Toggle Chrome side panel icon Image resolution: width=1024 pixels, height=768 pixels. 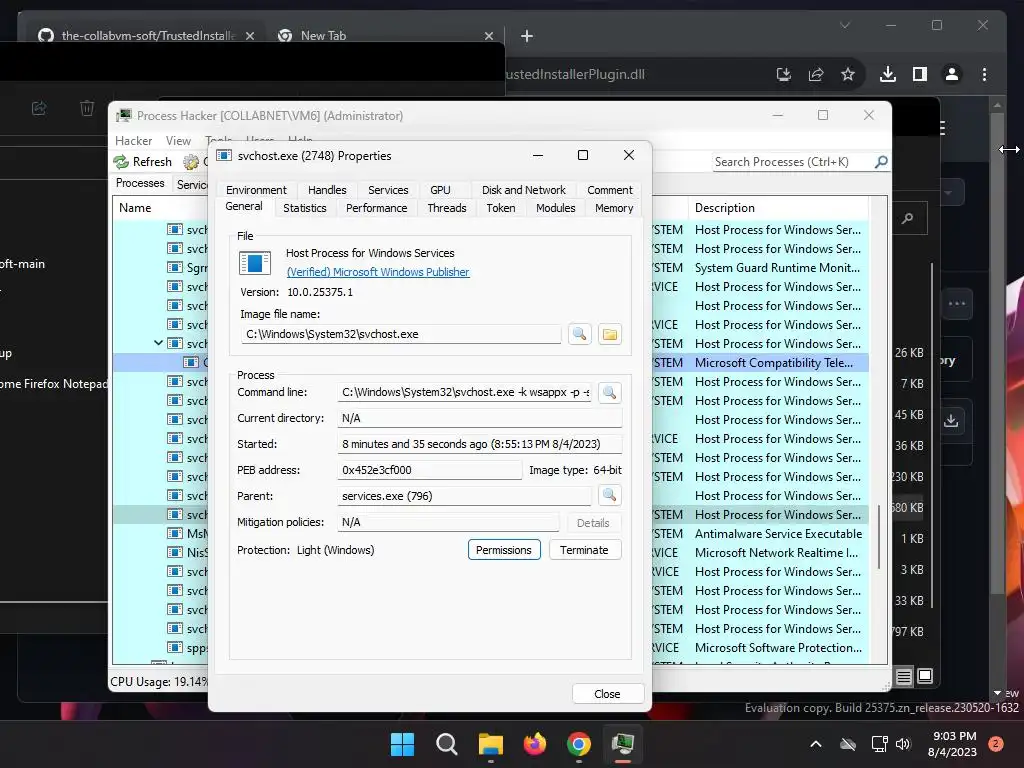[920, 74]
